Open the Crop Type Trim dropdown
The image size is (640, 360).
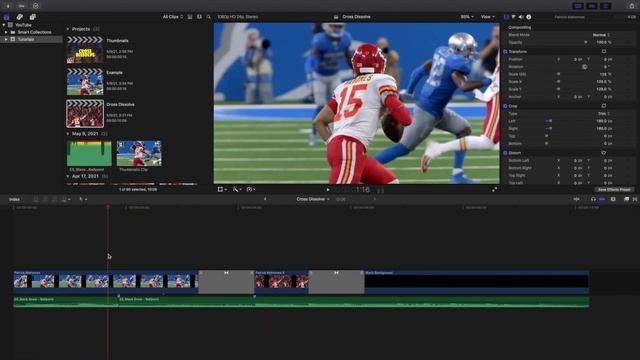pyautogui.click(x=604, y=113)
